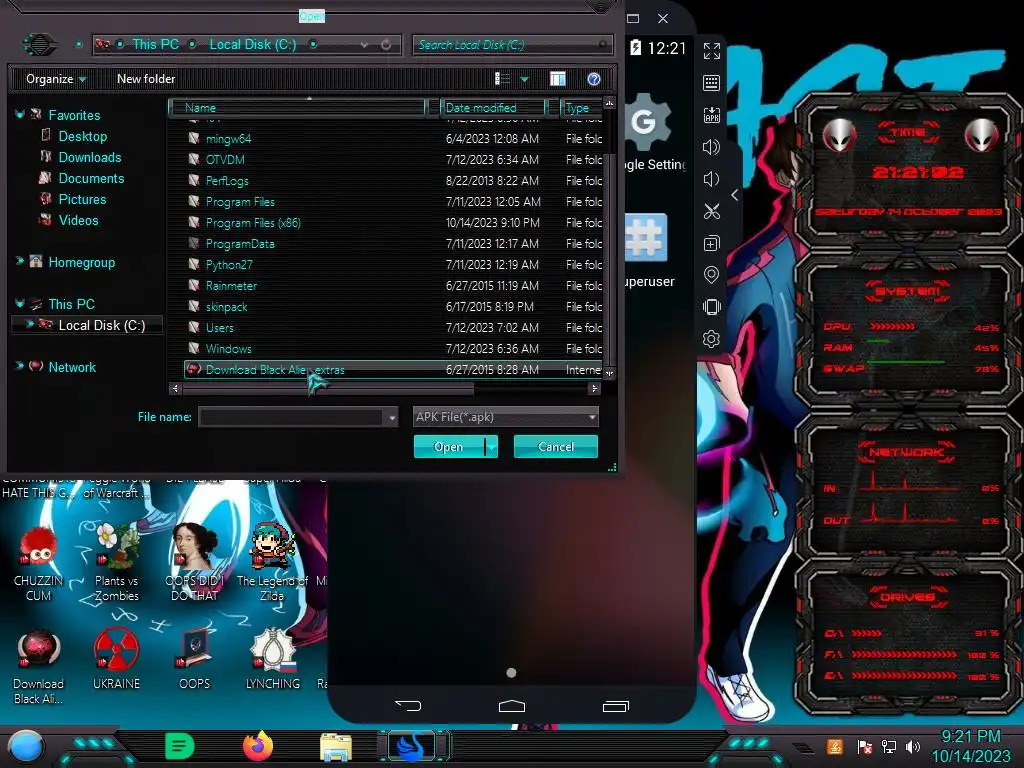Tap Android back navigation button
Viewport: 1024px width, 768px height.
coord(408,705)
